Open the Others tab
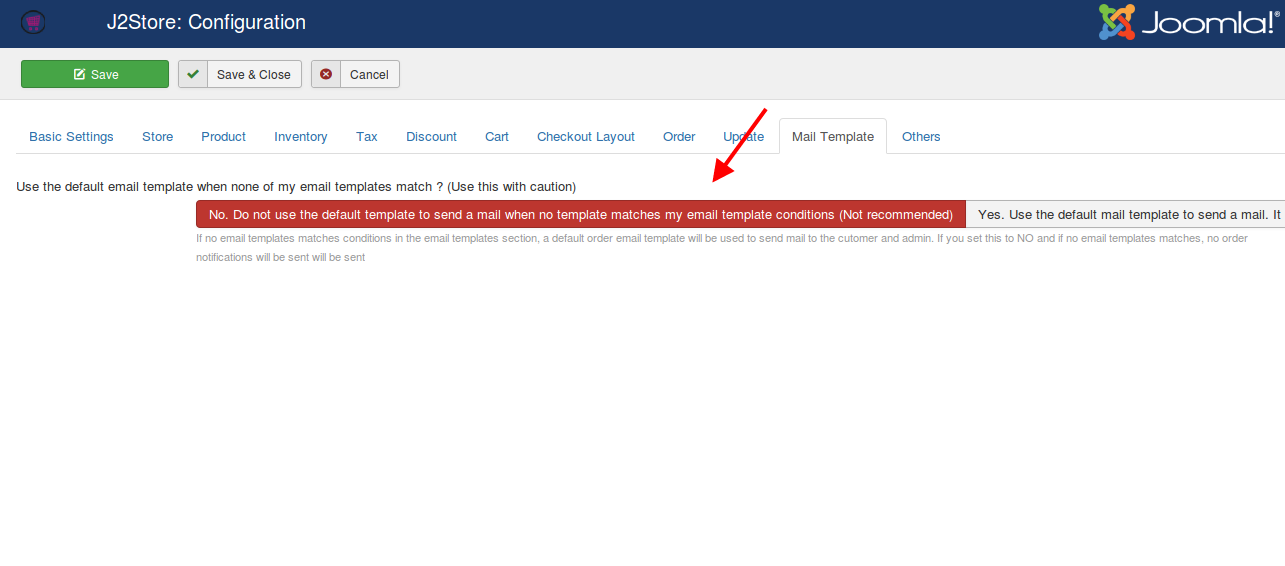Viewport: 1285px width, 566px height. pos(921,137)
